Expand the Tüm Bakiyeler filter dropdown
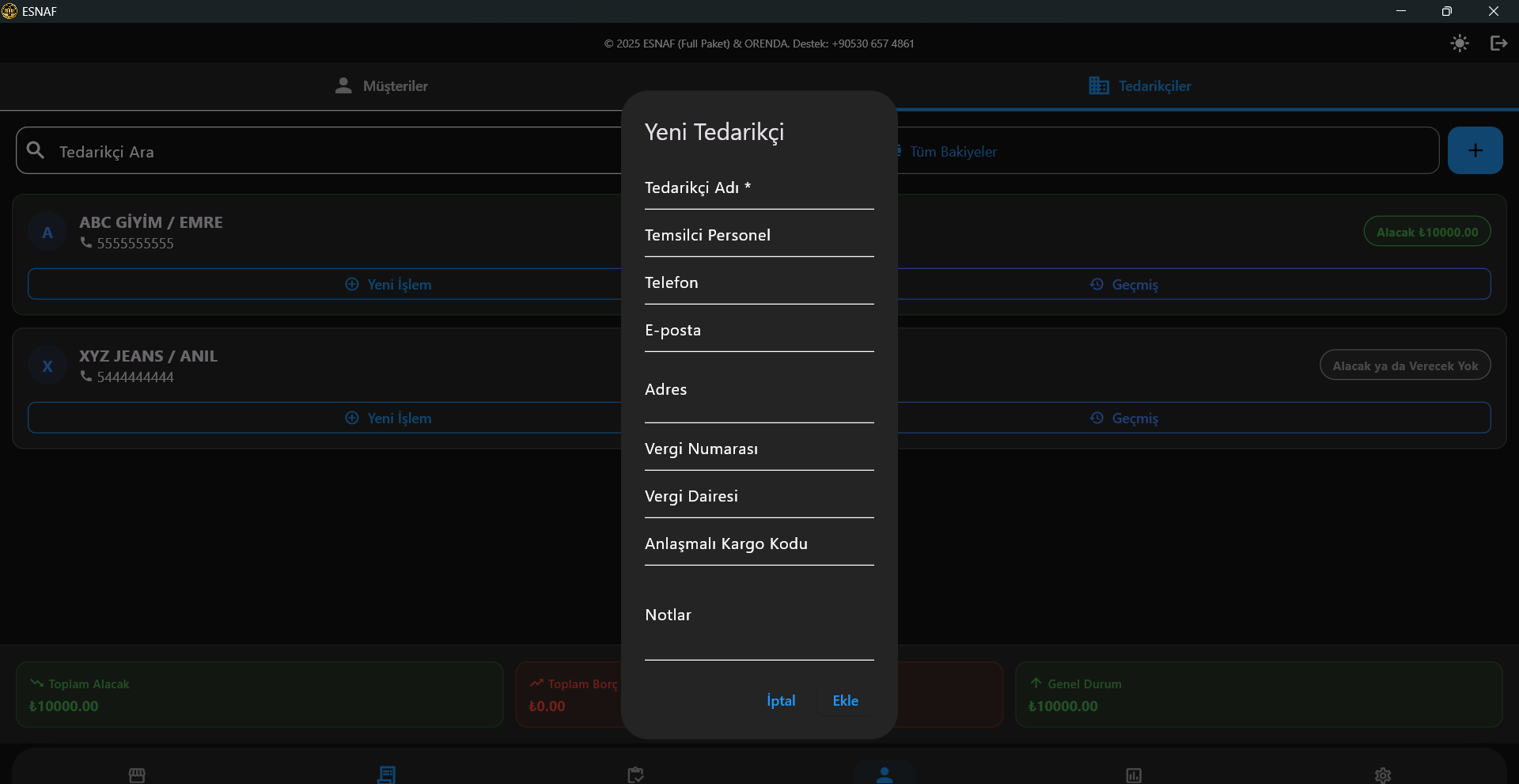1519x784 pixels. [1163, 151]
